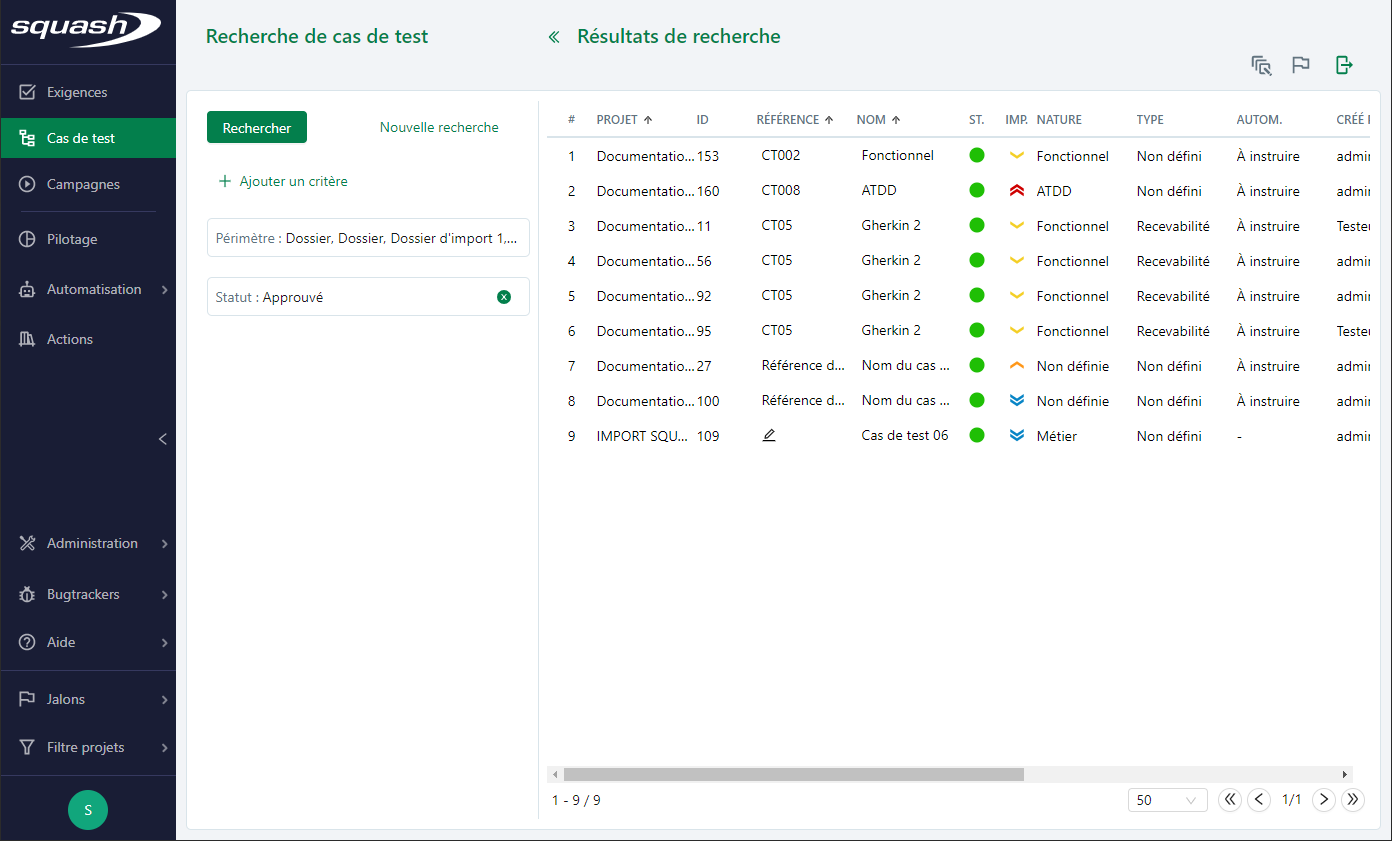The image size is (1392, 841).
Task: Open the Exigences section icon
Action: pos(25,91)
